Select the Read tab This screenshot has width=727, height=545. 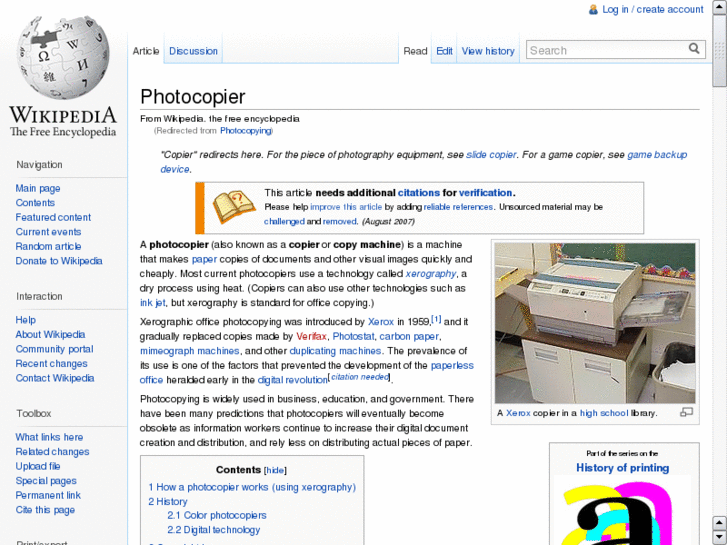[415, 51]
